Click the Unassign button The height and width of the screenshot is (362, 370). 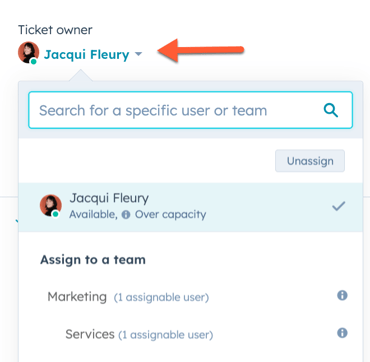click(310, 161)
